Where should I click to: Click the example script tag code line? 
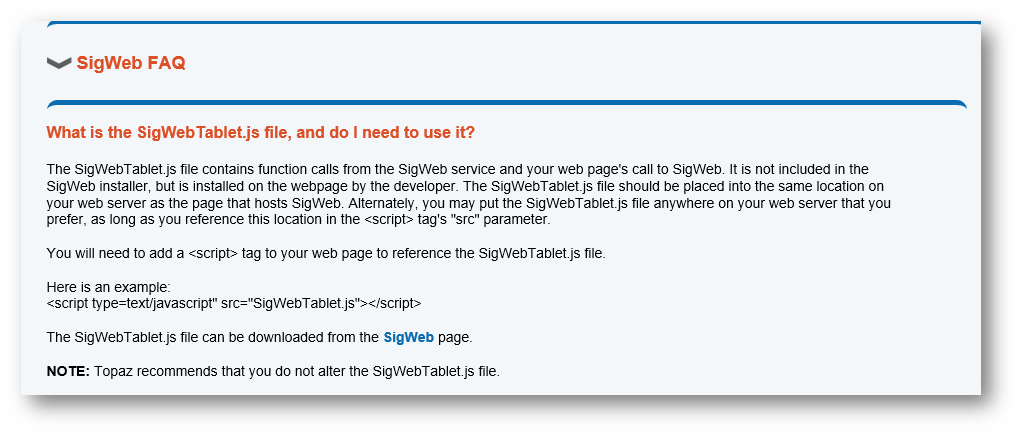[x=233, y=303]
